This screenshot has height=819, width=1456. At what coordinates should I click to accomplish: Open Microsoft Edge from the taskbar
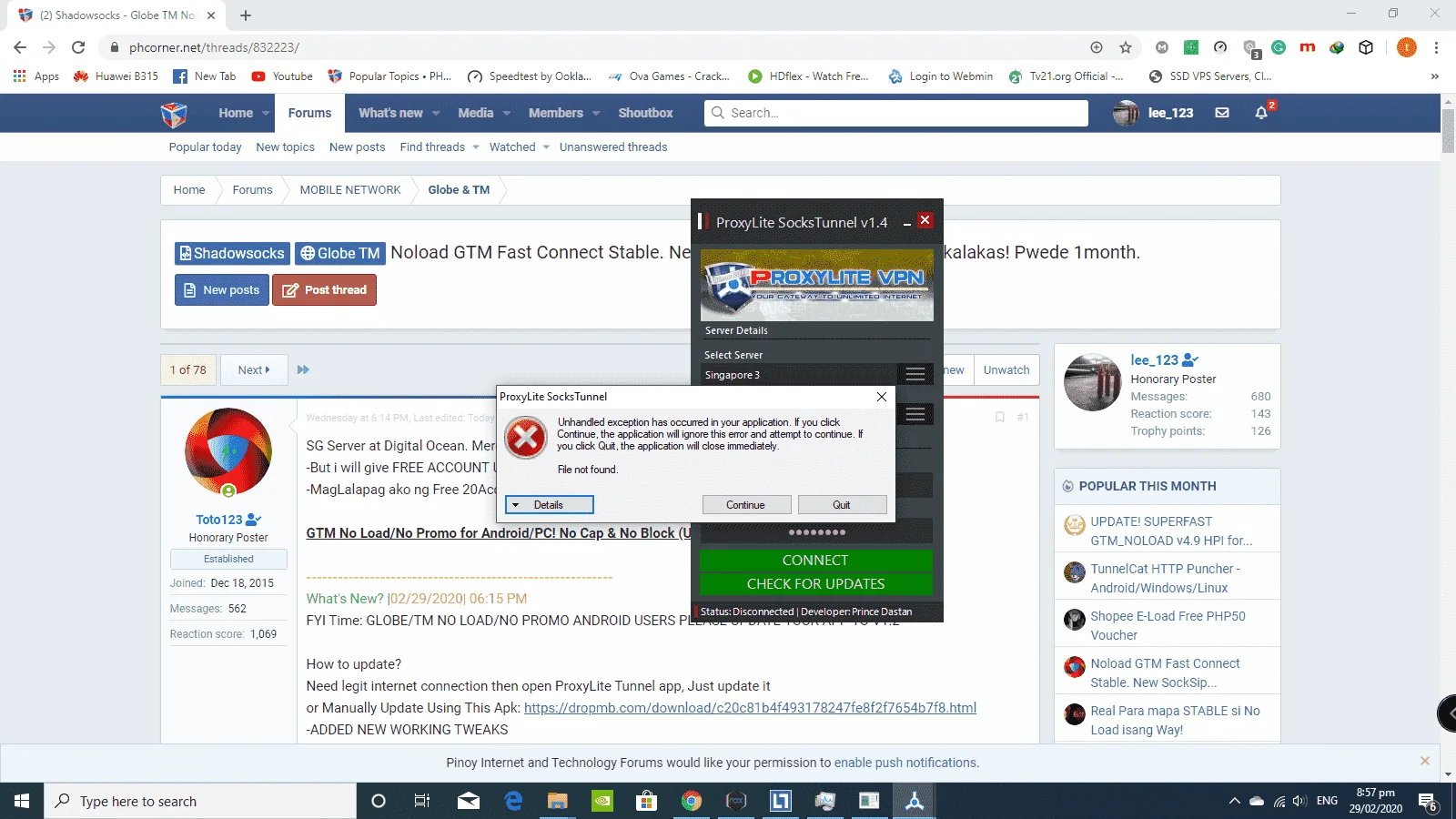point(513,801)
